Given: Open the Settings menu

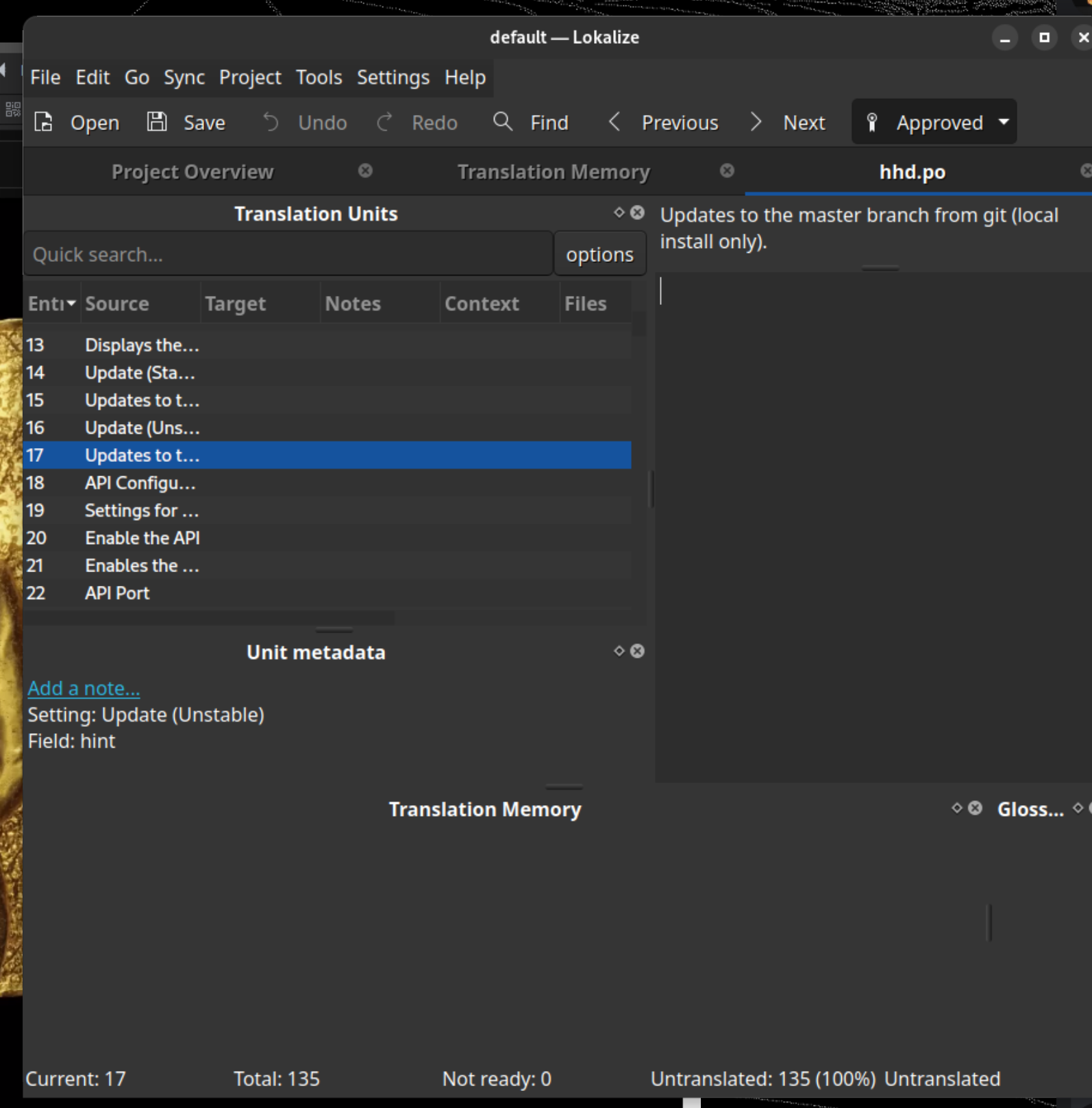Looking at the screenshot, I should pyautogui.click(x=393, y=77).
